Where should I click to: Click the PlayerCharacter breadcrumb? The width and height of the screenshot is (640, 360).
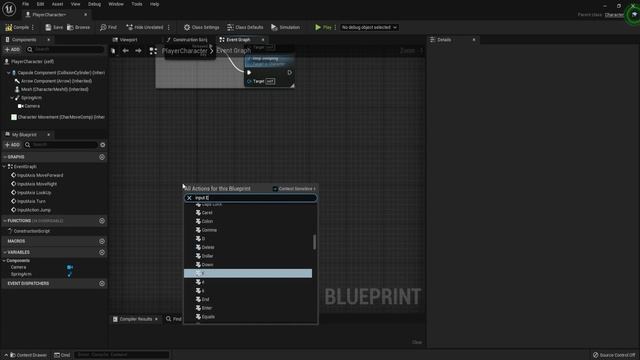click(x=184, y=51)
